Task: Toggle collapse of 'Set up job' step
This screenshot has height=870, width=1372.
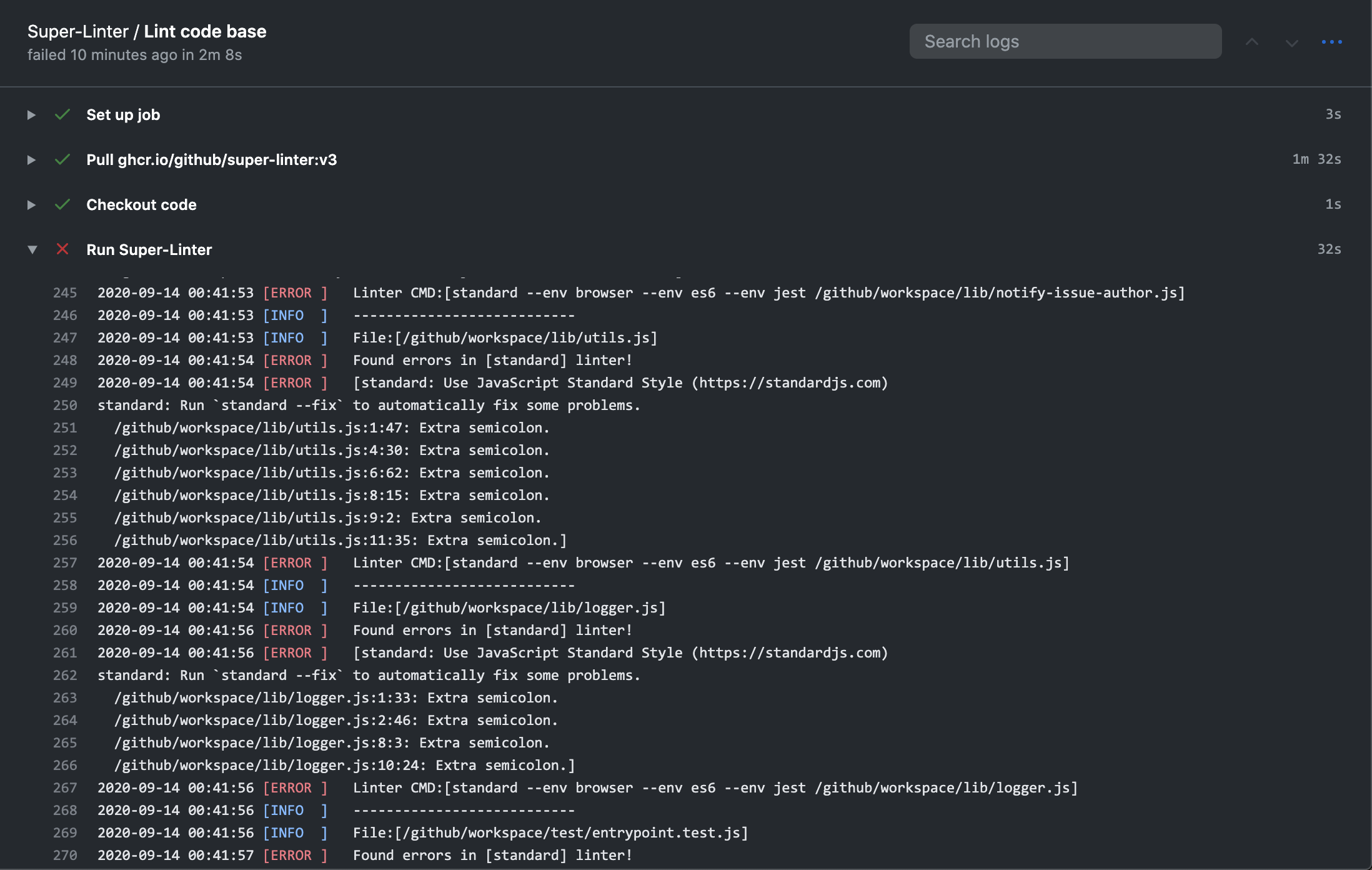Action: (x=30, y=113)
